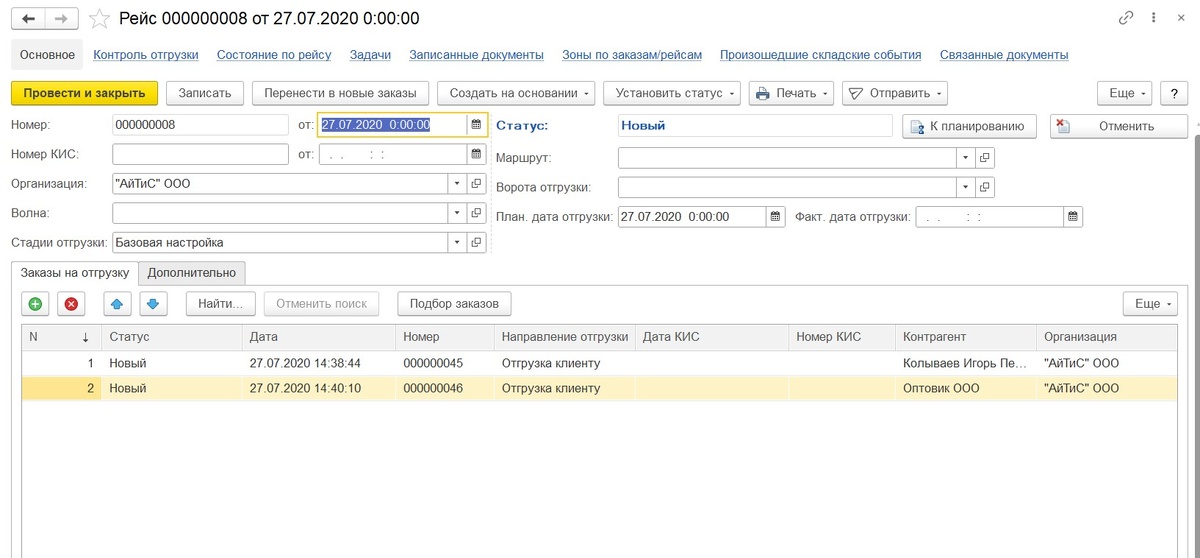Screen dimensions: 1200x558
Task: Open the top toolbar Еще menu
Action: (1125, 93)
